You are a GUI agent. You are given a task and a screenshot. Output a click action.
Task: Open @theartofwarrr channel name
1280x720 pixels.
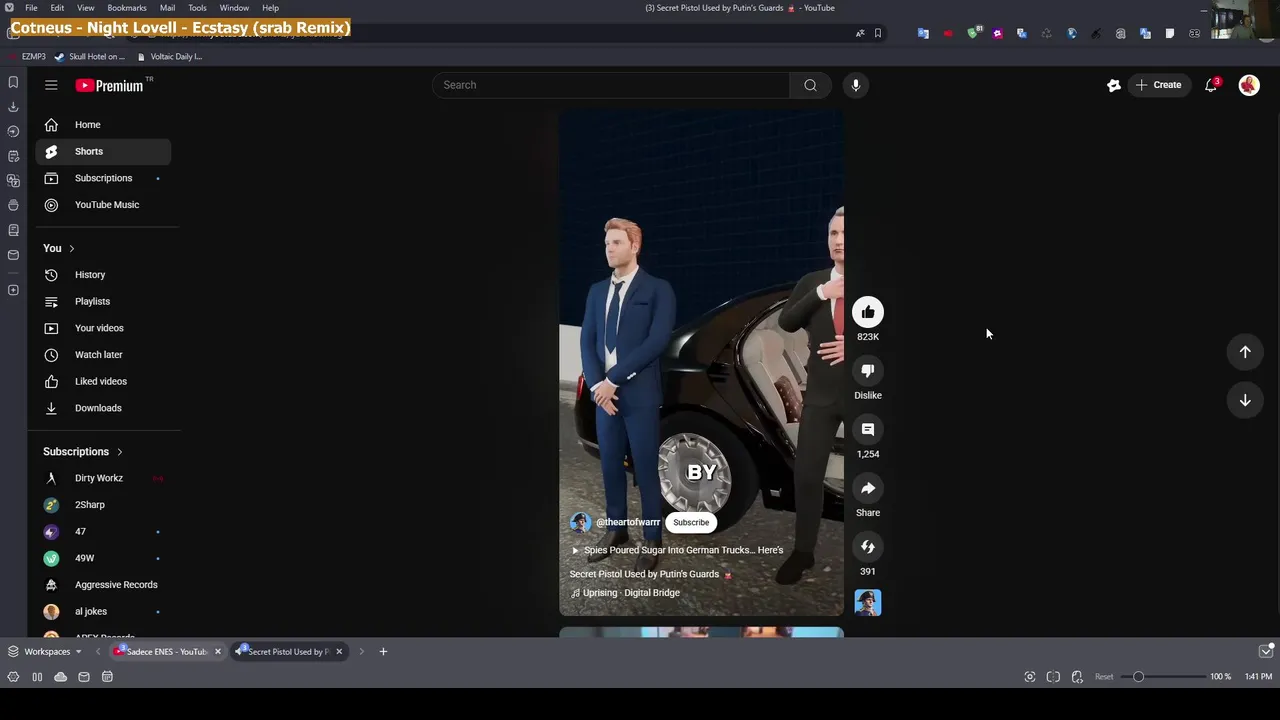tap(628, 522)
